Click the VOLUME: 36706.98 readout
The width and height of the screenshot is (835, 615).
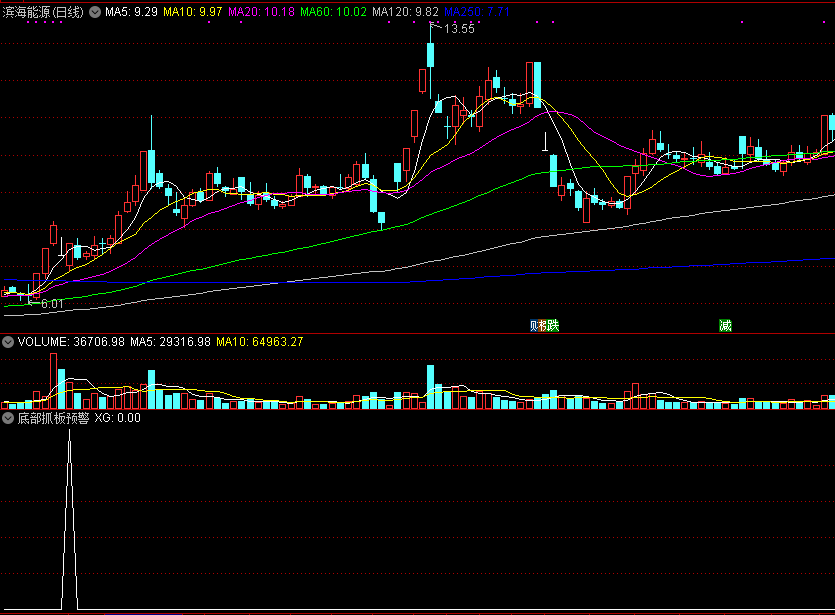coord(71,342)
